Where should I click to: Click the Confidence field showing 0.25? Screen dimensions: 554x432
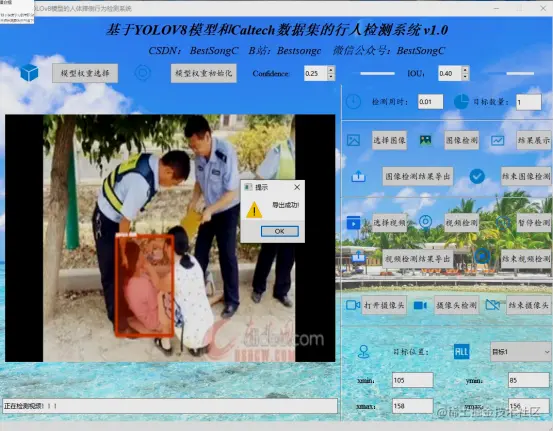tap(316, 73)
